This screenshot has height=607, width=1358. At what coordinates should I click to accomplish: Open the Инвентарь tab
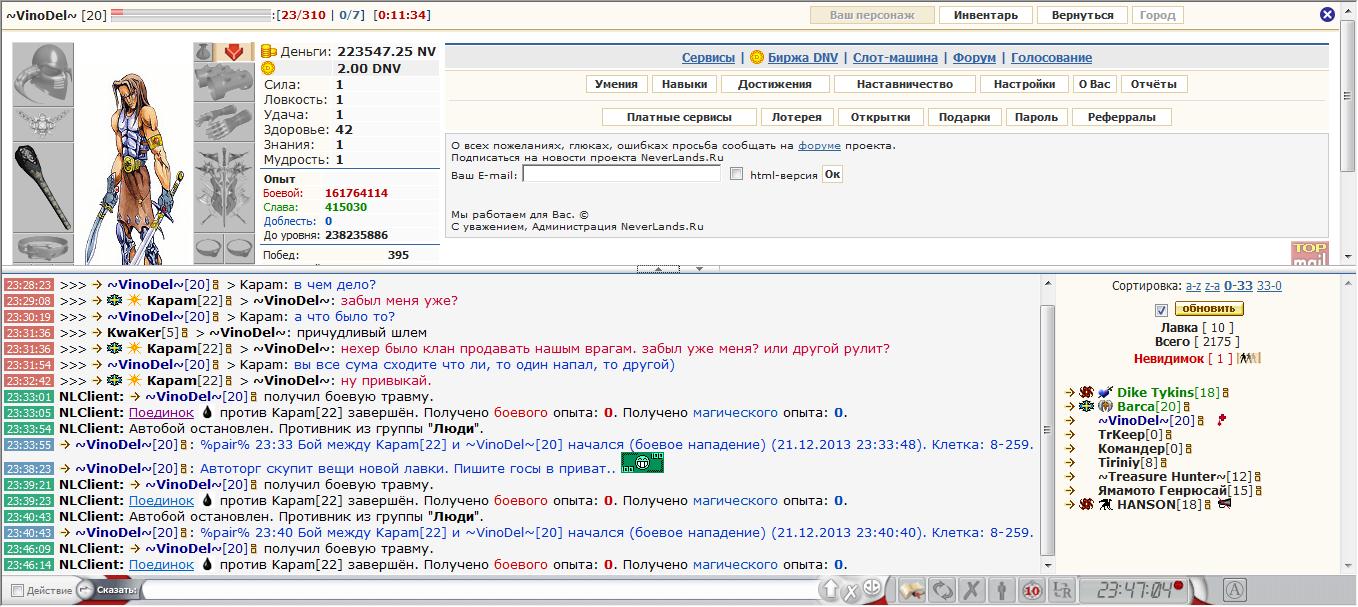click(985, 15)
